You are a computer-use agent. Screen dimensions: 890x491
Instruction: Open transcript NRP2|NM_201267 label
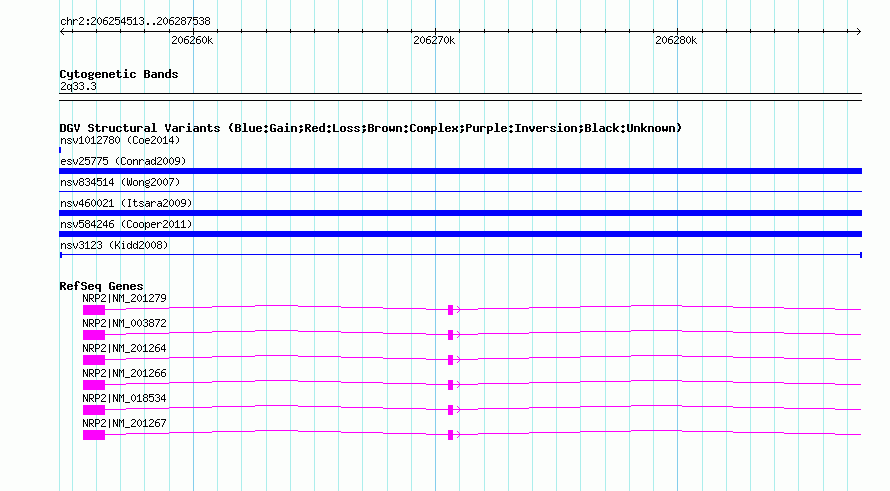click(124, 423)
